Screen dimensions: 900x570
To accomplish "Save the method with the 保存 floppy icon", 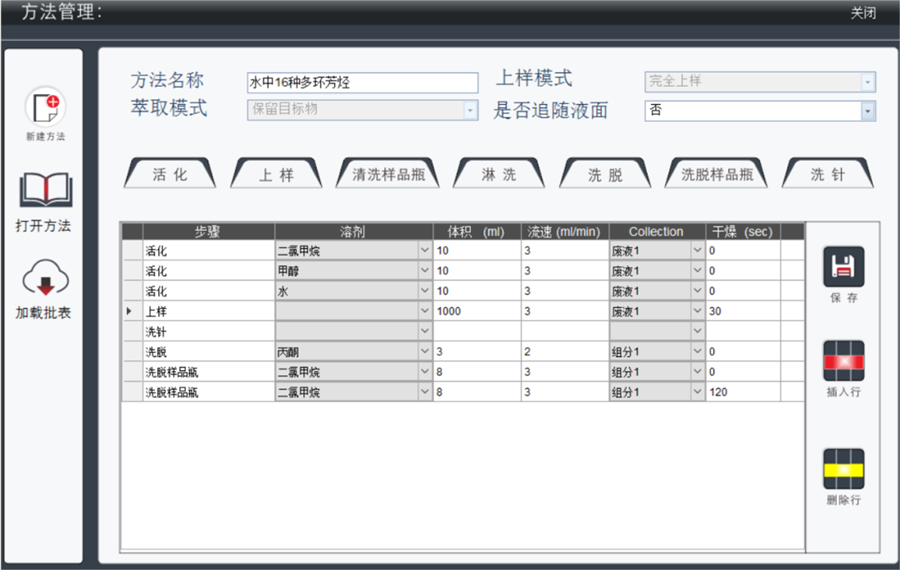I will pyautogui.click(x=842, y=266).
